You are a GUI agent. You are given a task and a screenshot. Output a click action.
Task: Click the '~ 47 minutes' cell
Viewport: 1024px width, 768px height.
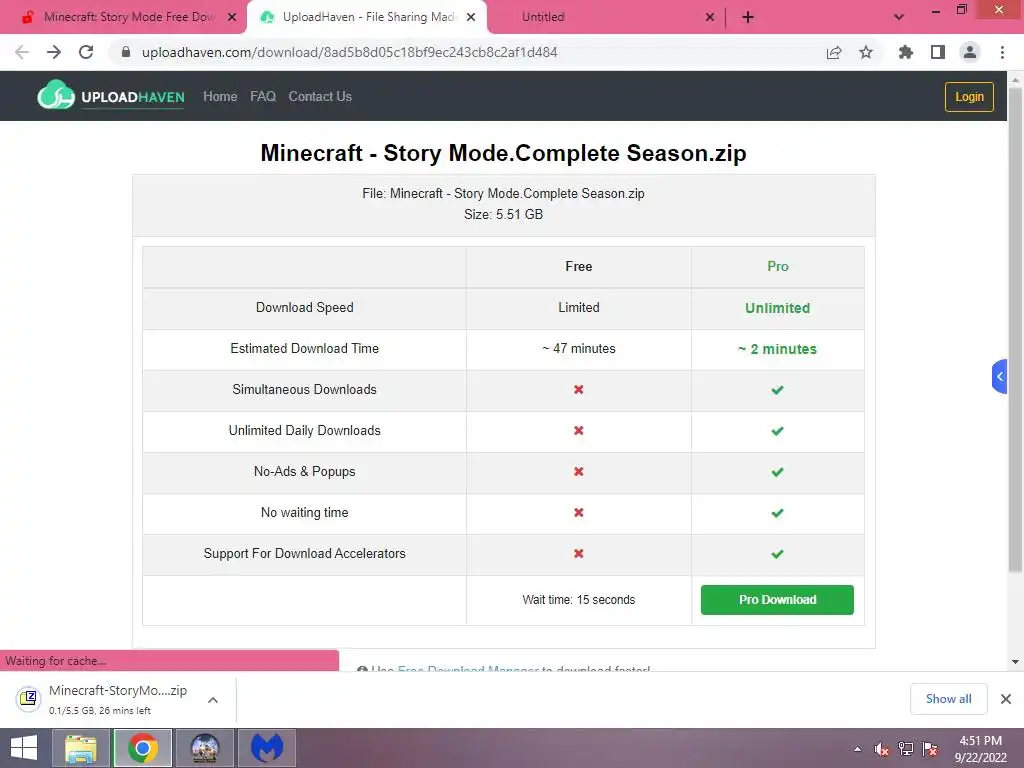point(579,349)
